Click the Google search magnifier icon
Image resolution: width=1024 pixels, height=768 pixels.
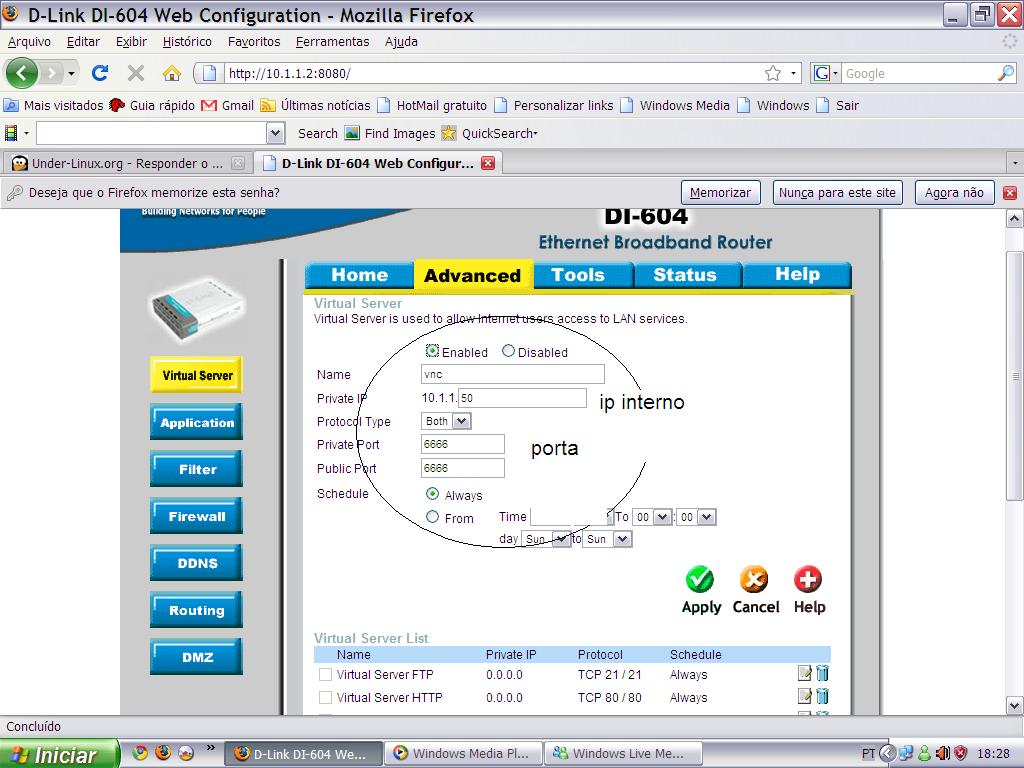(1006, 73)
